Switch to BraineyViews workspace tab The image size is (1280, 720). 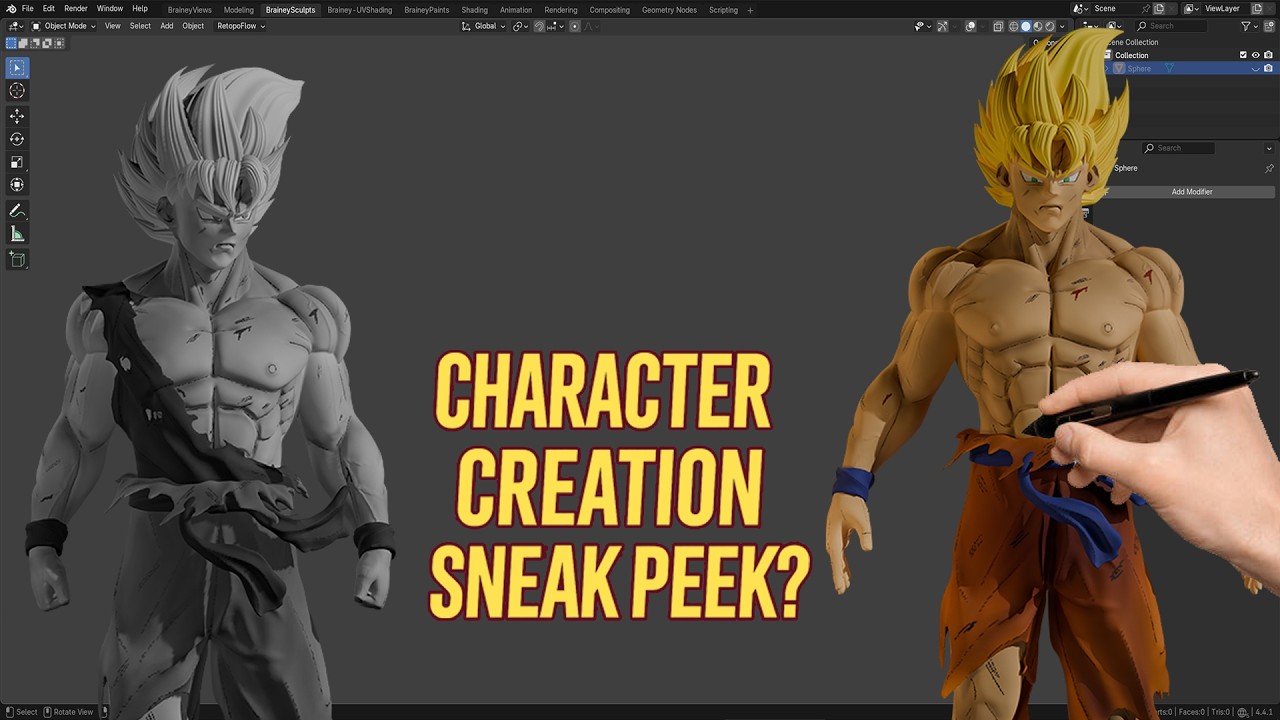click(190, 10)
